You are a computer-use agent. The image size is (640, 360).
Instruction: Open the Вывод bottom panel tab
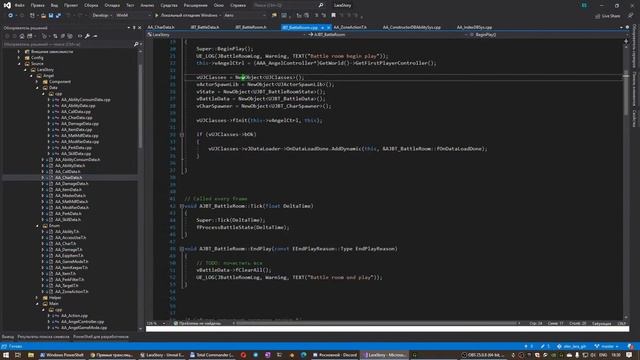(8, 337)
